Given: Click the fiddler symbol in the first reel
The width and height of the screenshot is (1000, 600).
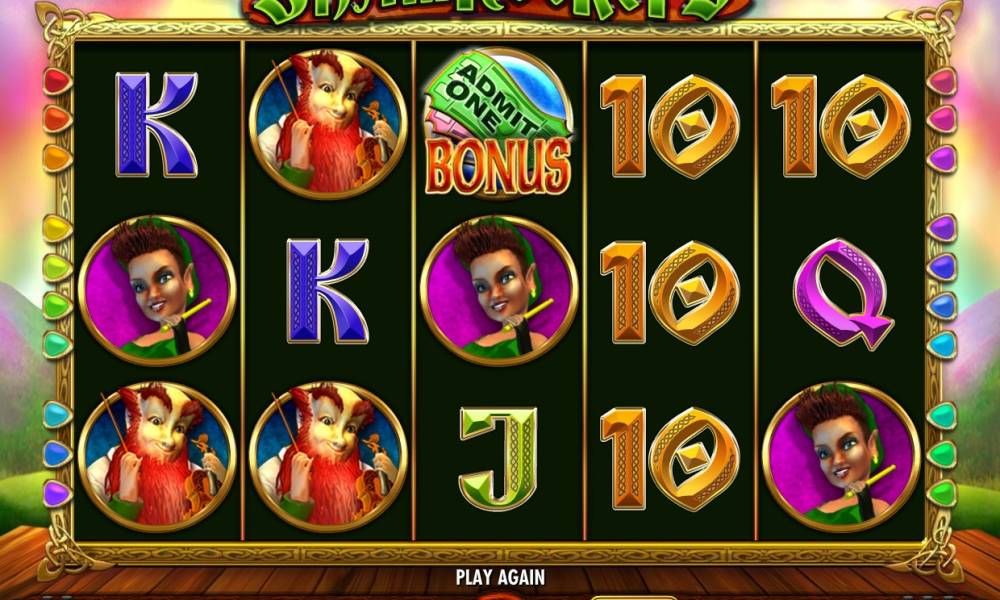Looking at the screenshot, I should pyautogui.click(x=157, y=457).
